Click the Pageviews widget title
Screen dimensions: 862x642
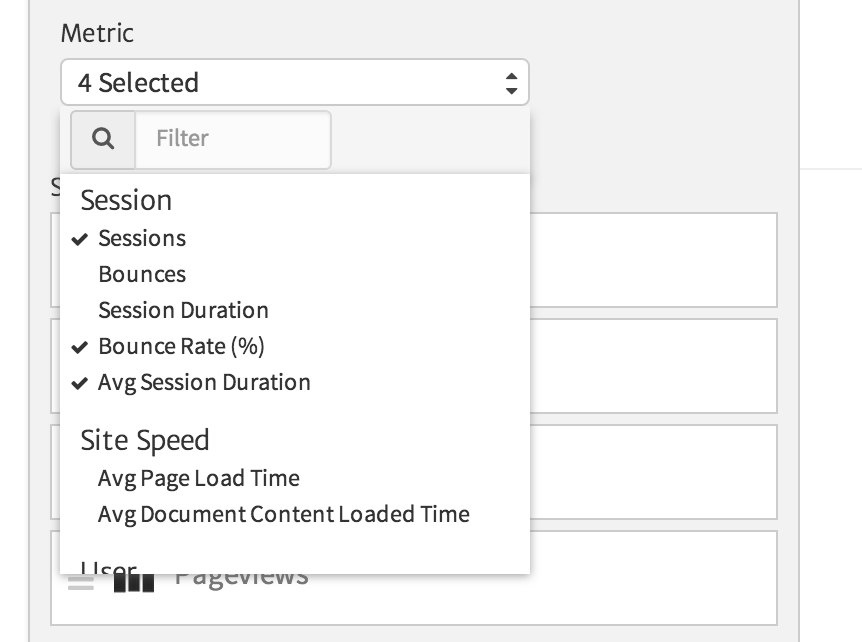(x=240, y=574)
